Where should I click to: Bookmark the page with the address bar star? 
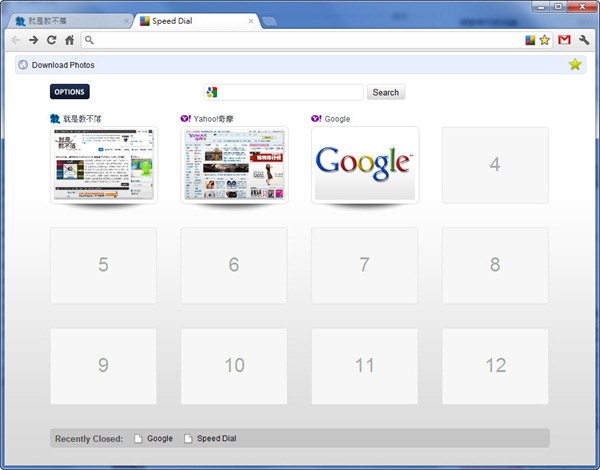(545, 40)
